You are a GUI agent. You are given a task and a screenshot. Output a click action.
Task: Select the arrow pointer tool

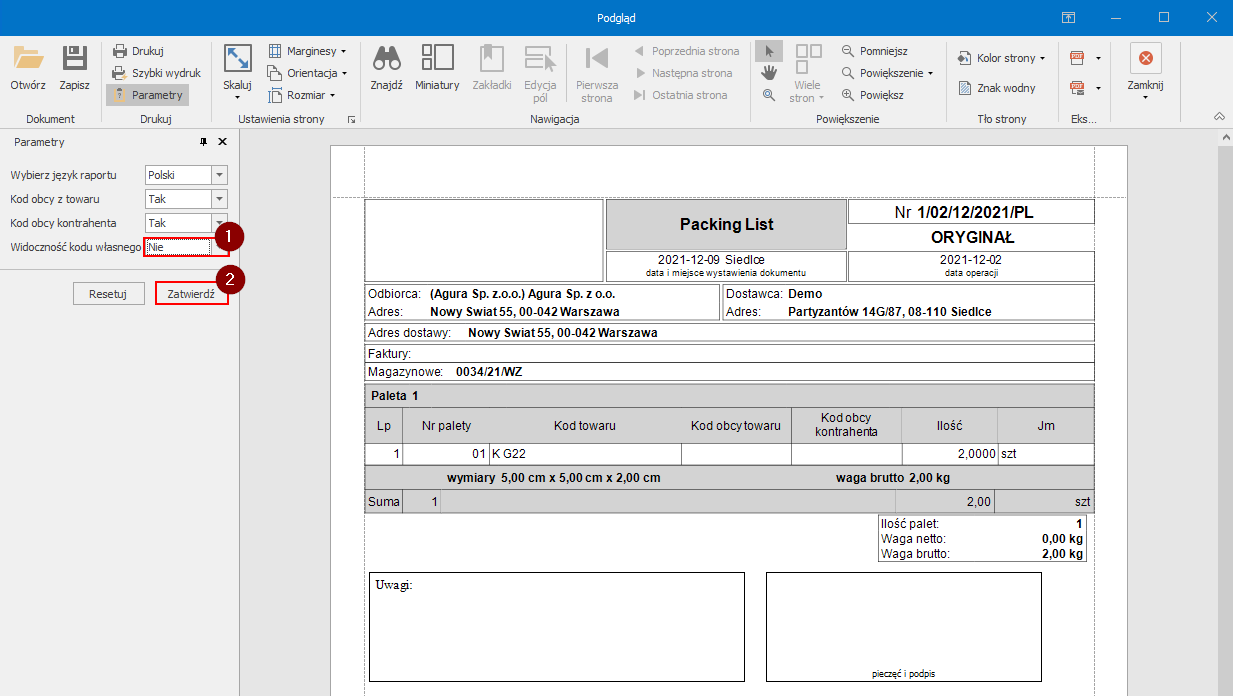point(768,51)
